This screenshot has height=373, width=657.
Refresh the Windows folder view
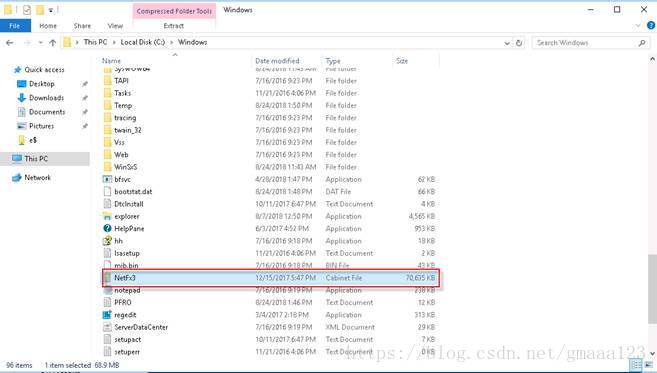519,43
